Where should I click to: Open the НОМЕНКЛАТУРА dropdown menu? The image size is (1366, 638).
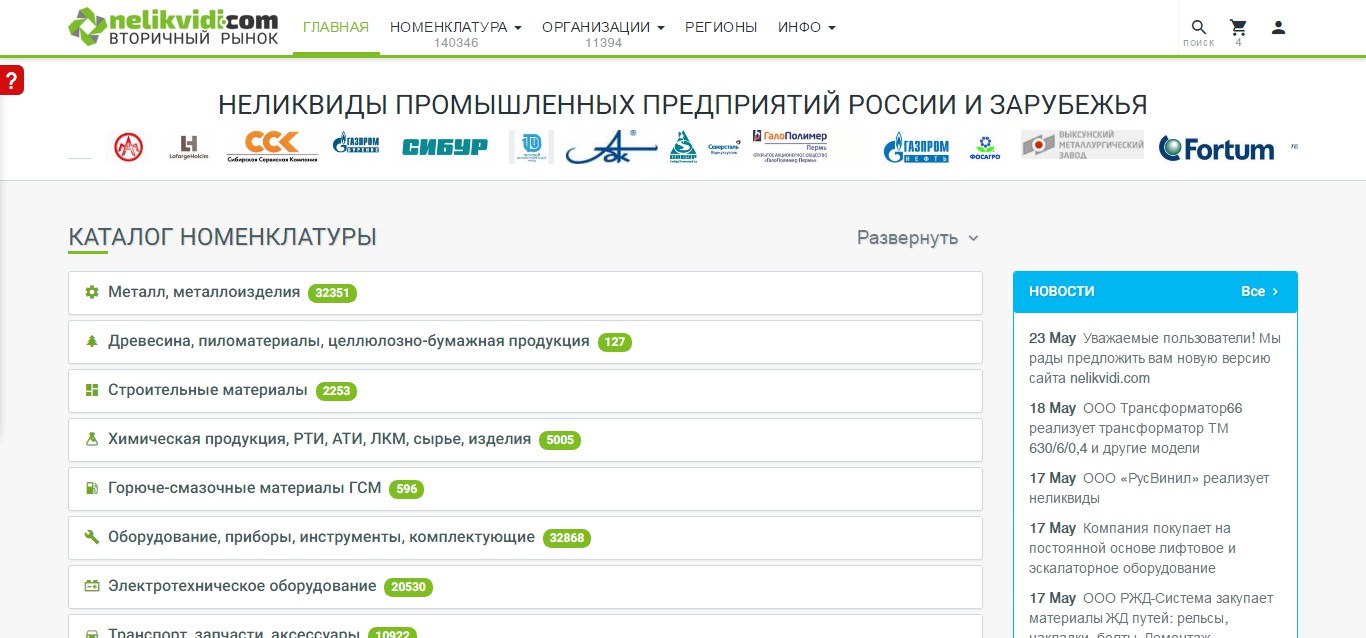pyautogui.click(x=456, y=27)
